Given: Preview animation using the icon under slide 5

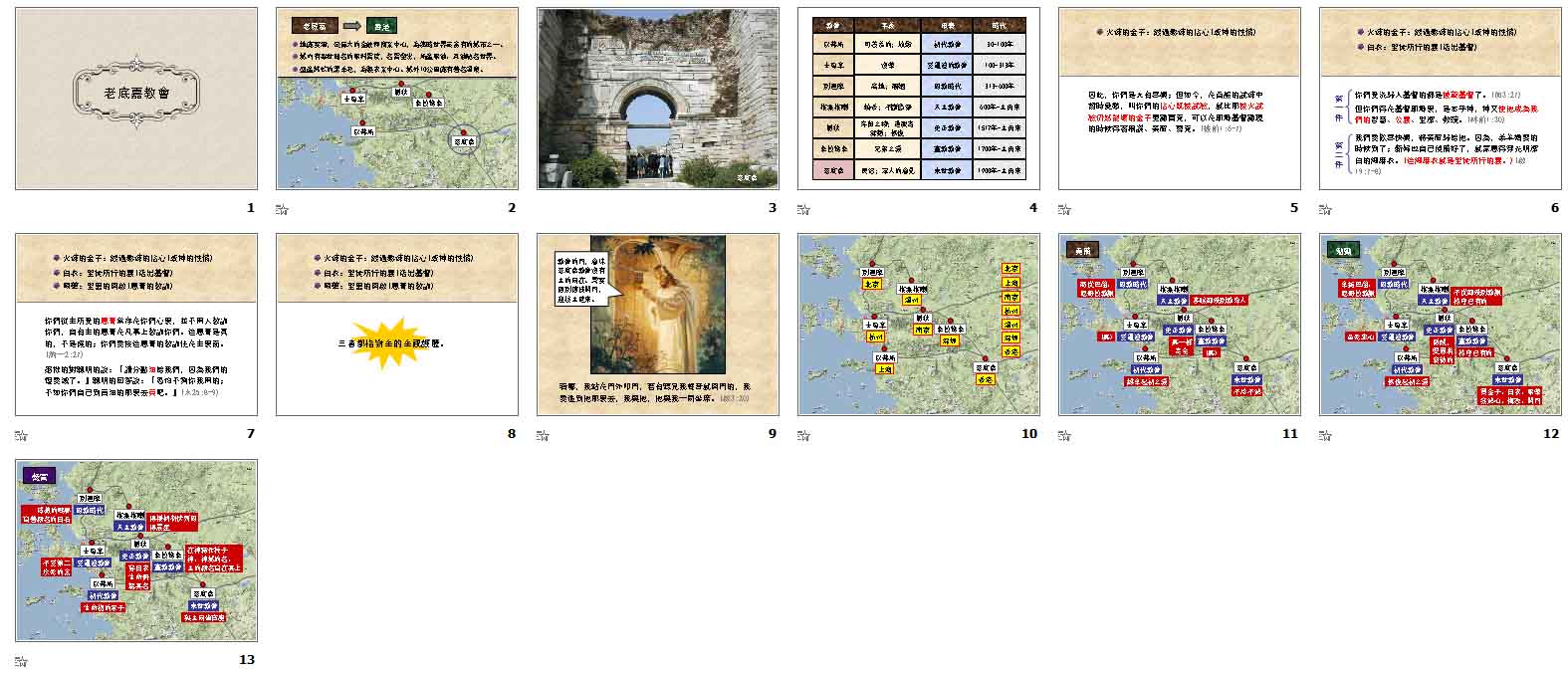Looking at the screenshot, I should [x=1064, y=209].
